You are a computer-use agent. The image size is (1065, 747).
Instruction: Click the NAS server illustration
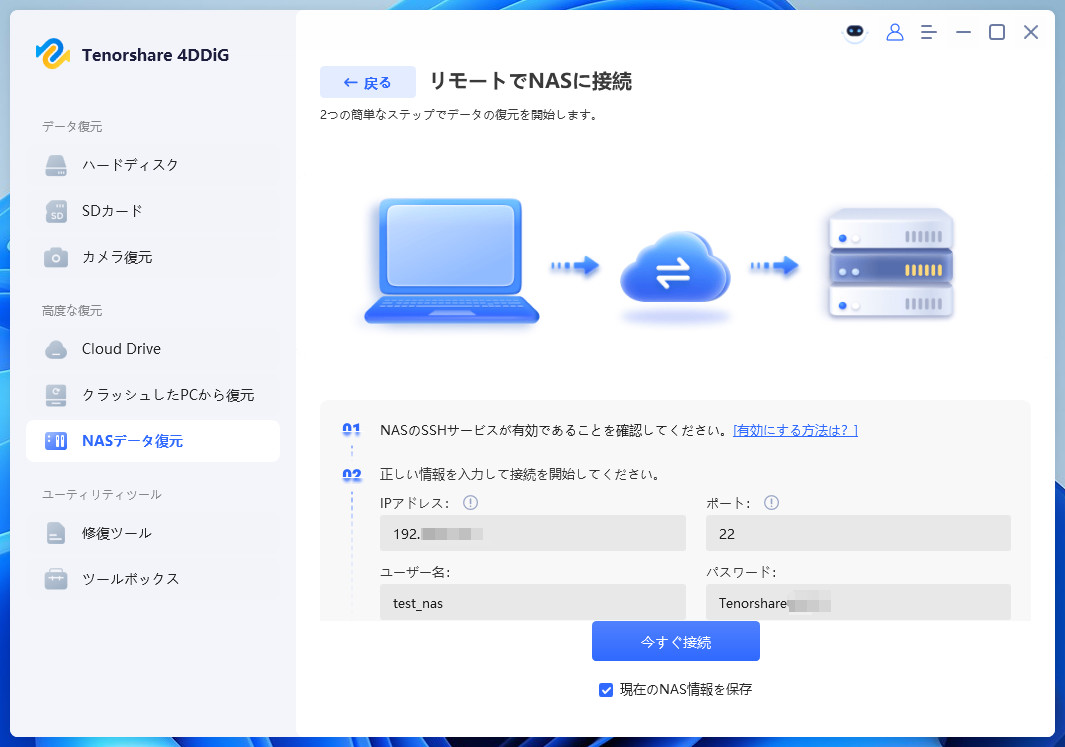pos(891,263)
